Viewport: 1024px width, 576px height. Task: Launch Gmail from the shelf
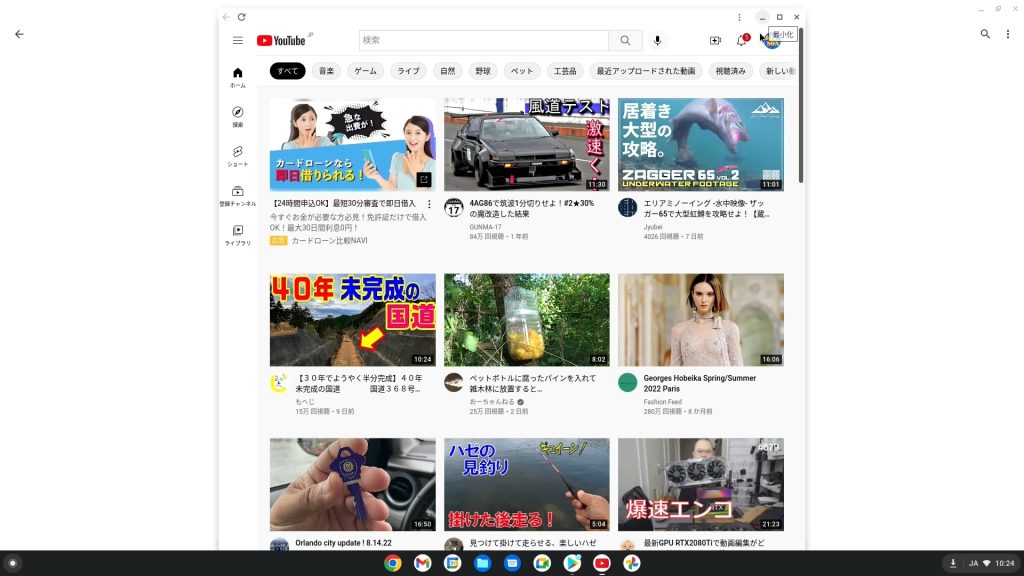(x=423, y=563)
